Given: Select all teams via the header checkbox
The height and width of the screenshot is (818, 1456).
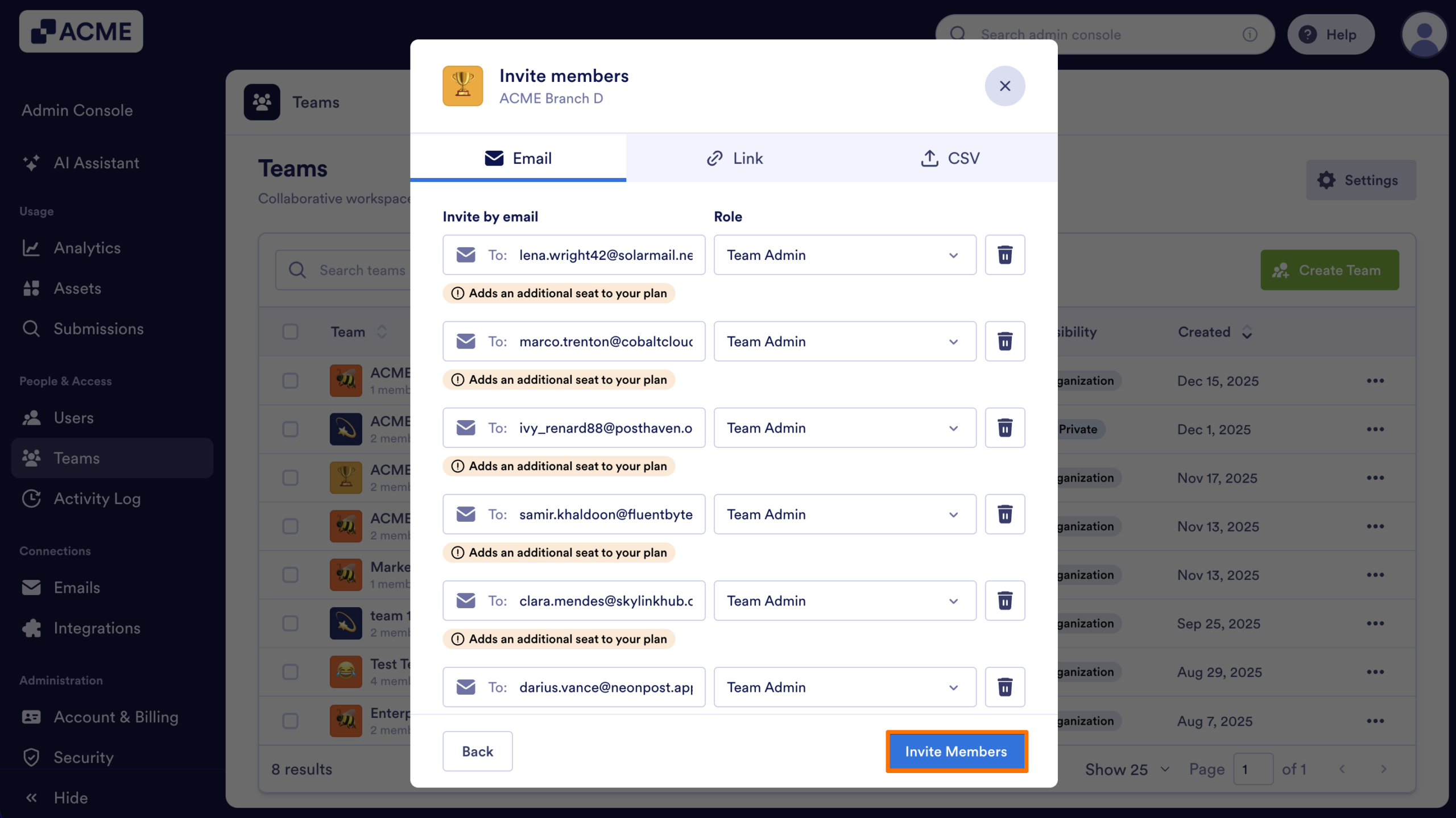Looking at the screenshot, I should 291,331.
